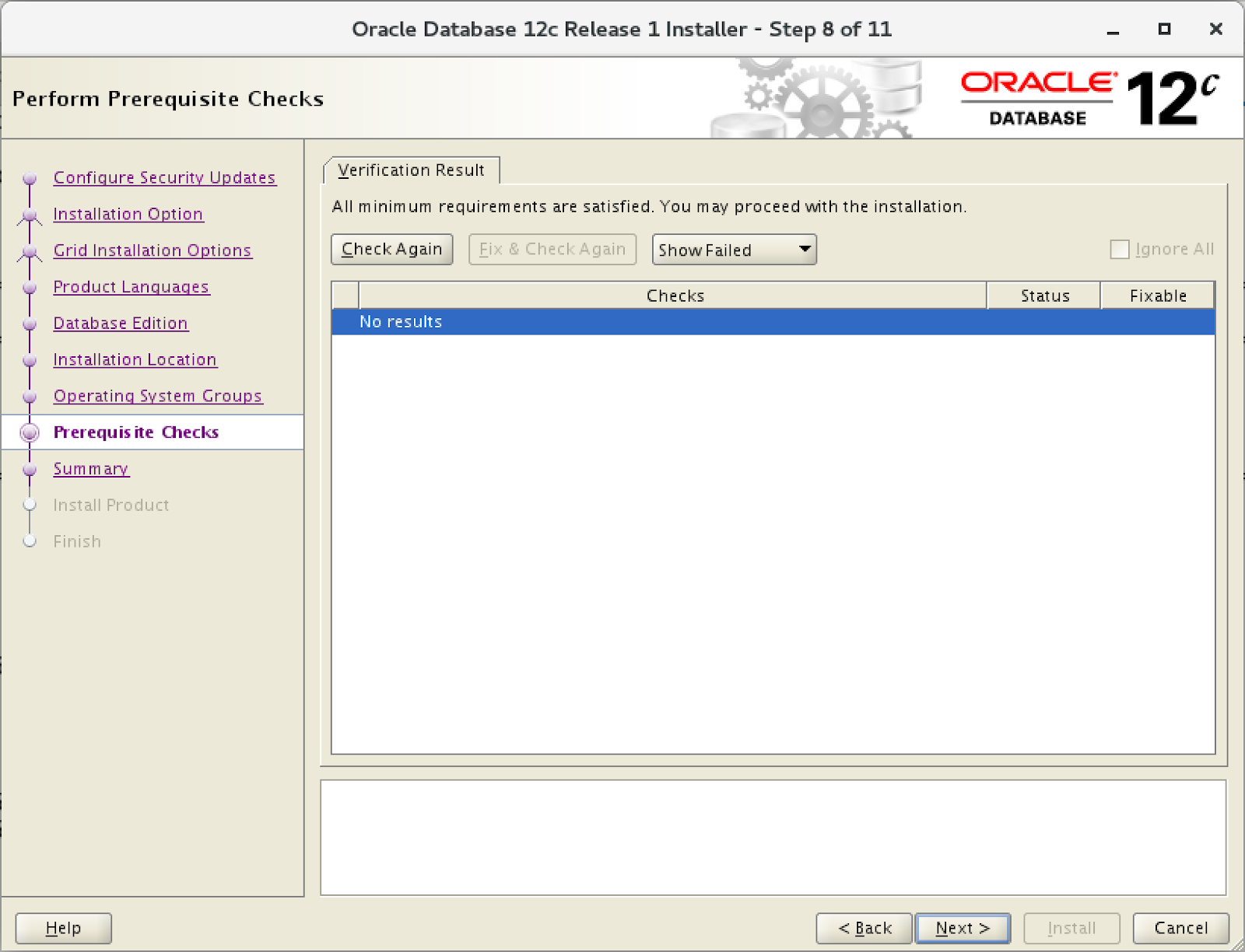The image size is (1245, 952).
Task: Open the Installation Location step
Action: [135, 359]
